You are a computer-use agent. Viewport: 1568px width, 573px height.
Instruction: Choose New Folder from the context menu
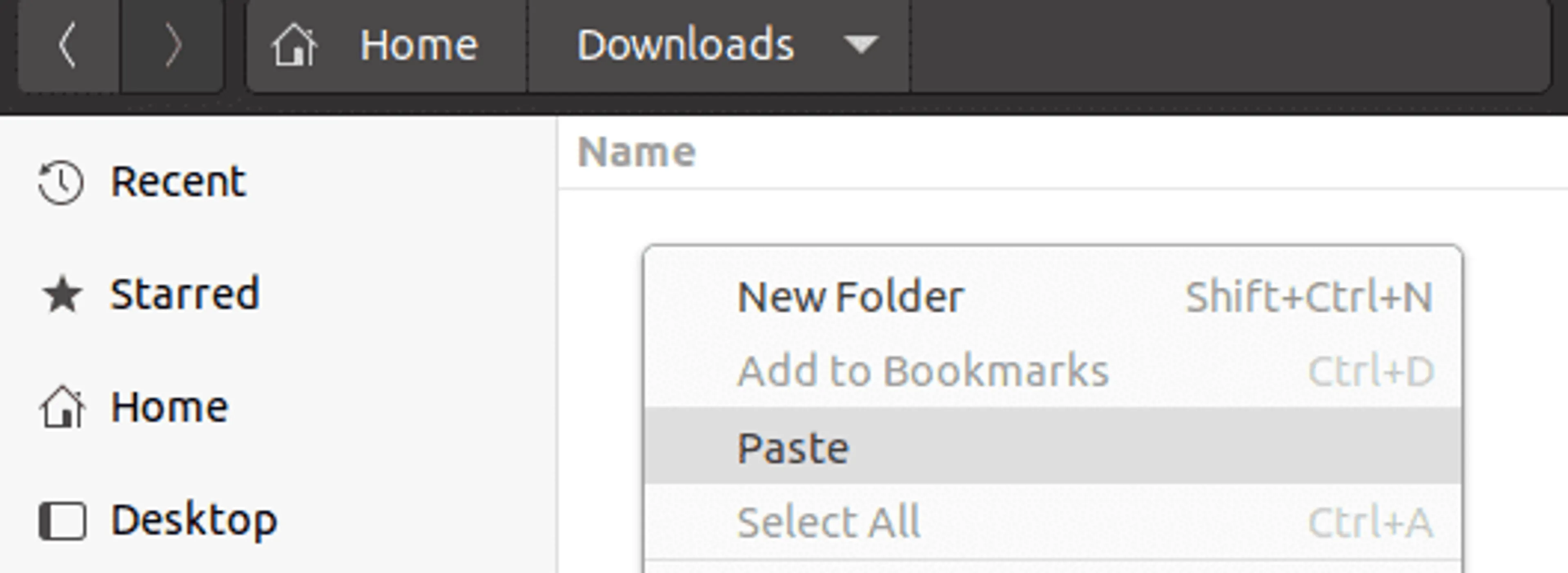pos(850,298)
